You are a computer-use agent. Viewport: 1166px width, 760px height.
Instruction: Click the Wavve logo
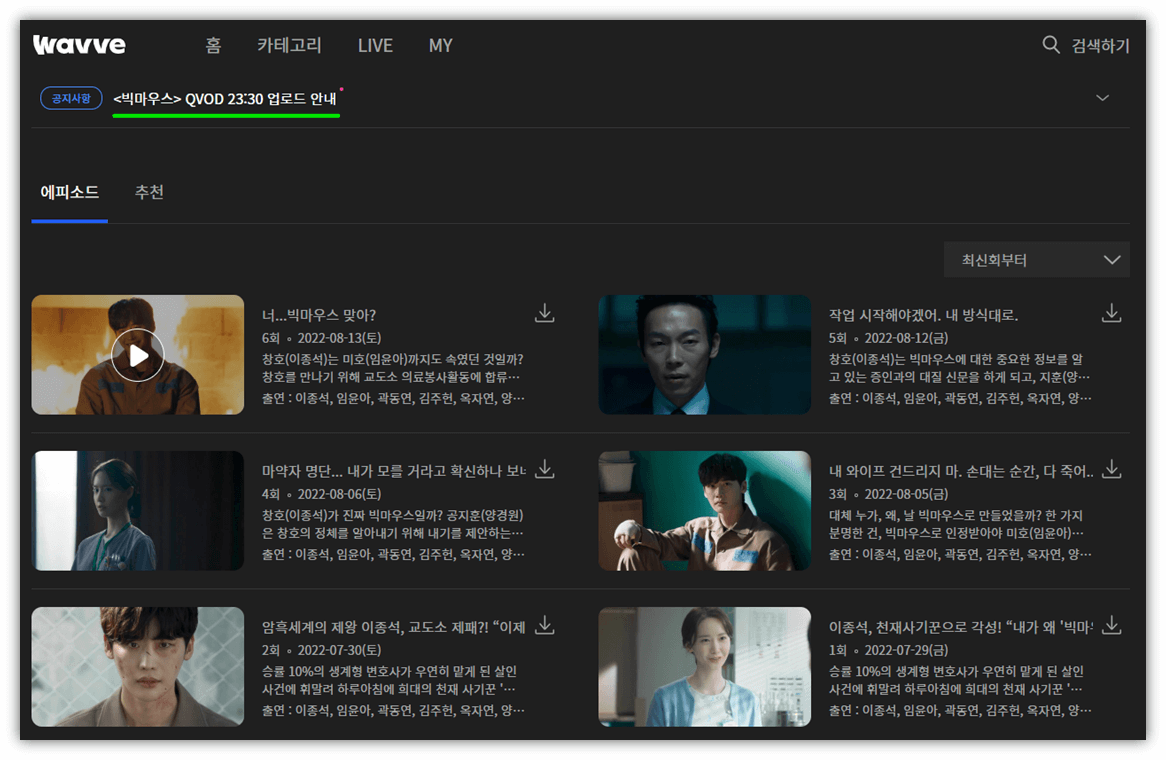pyautogui.click(x=79, y=44)
